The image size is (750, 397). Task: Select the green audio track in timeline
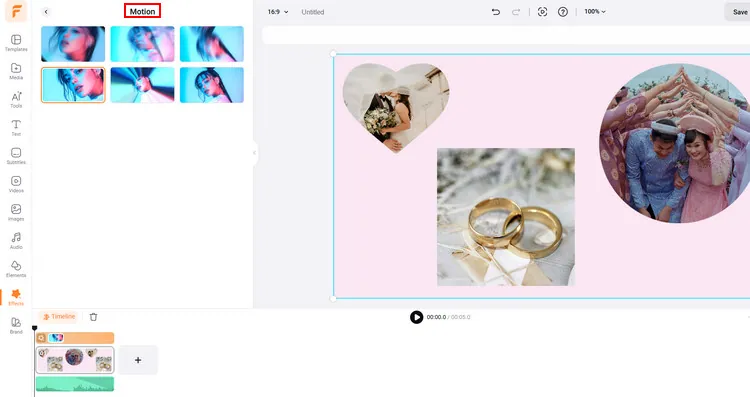75,384
